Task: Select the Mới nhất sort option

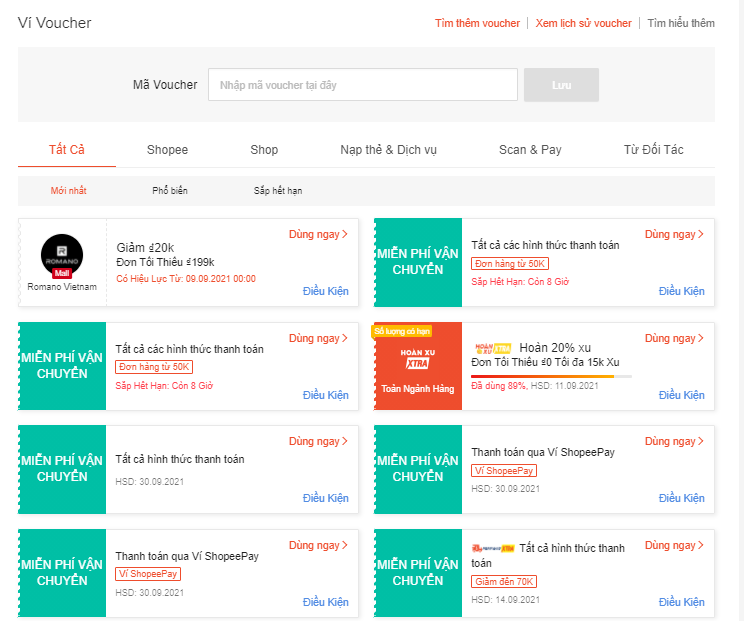Action: [x=68, y=191]
